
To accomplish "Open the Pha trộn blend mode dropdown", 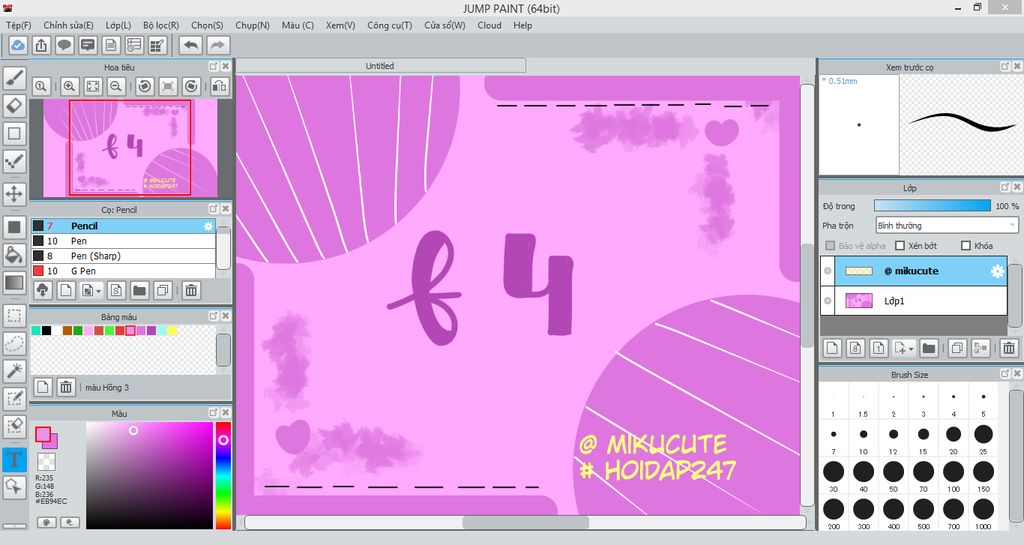I will (946, 225).
